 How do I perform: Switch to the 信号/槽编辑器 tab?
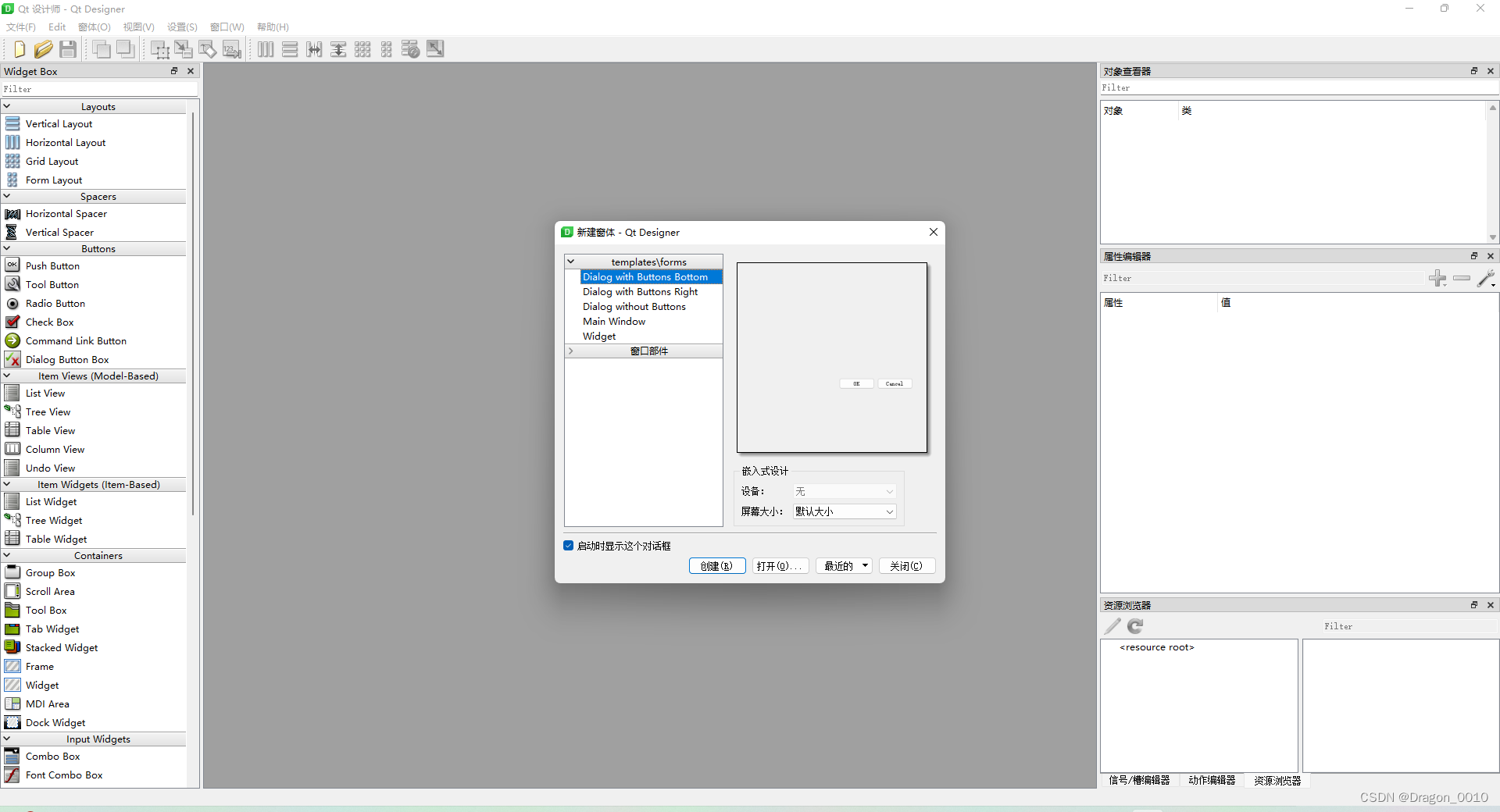coord(1139,780)
